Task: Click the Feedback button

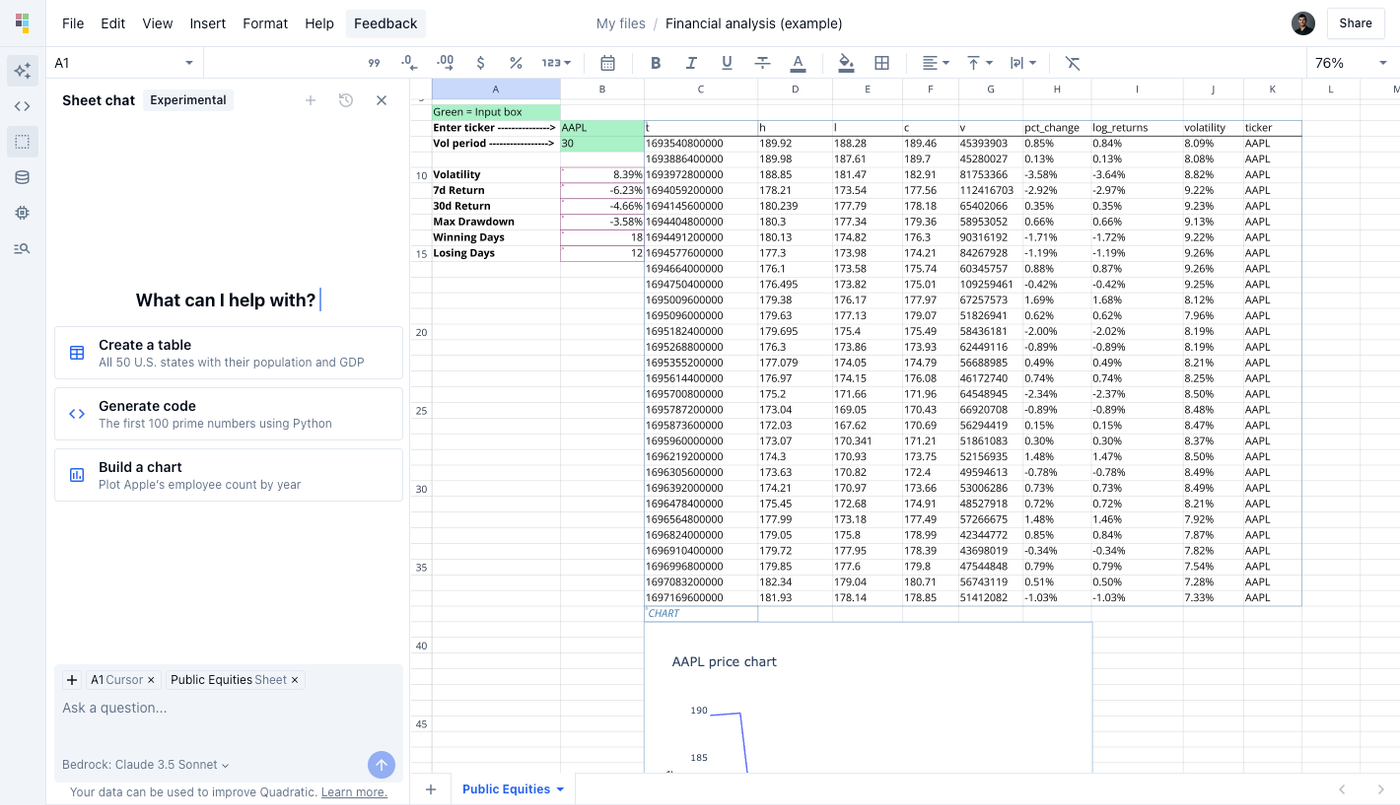Action: pos(386,23)
